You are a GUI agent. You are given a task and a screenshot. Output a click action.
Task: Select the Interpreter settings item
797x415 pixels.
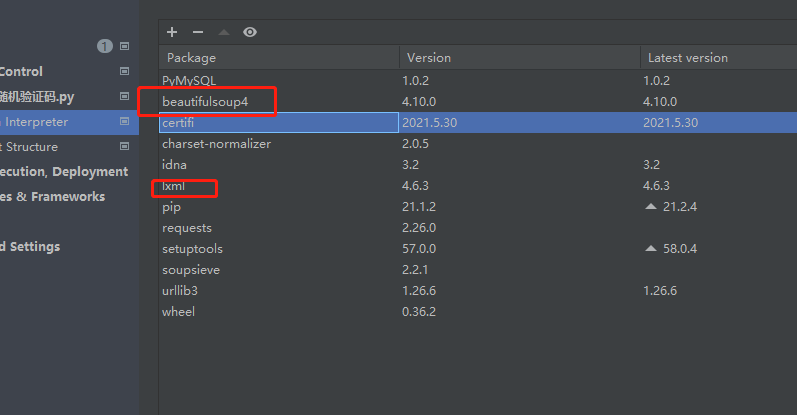coord(69,122)
